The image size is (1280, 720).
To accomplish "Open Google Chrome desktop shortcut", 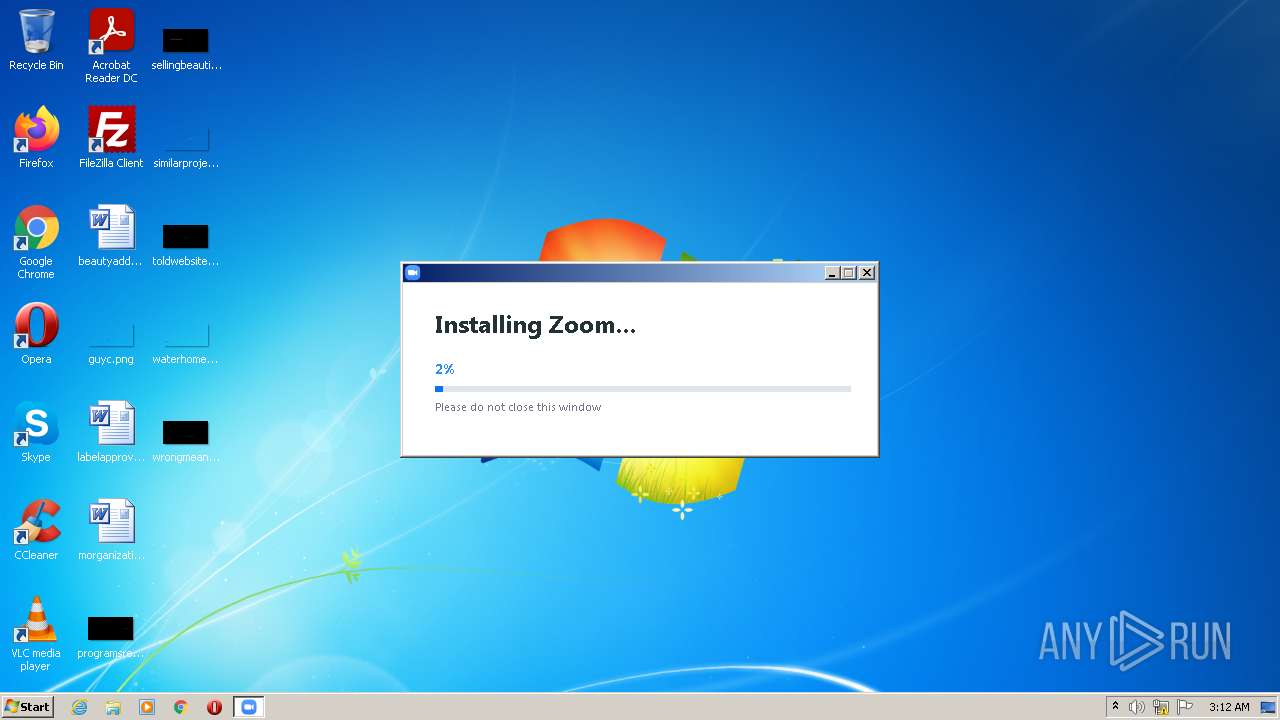I will 36,242.
